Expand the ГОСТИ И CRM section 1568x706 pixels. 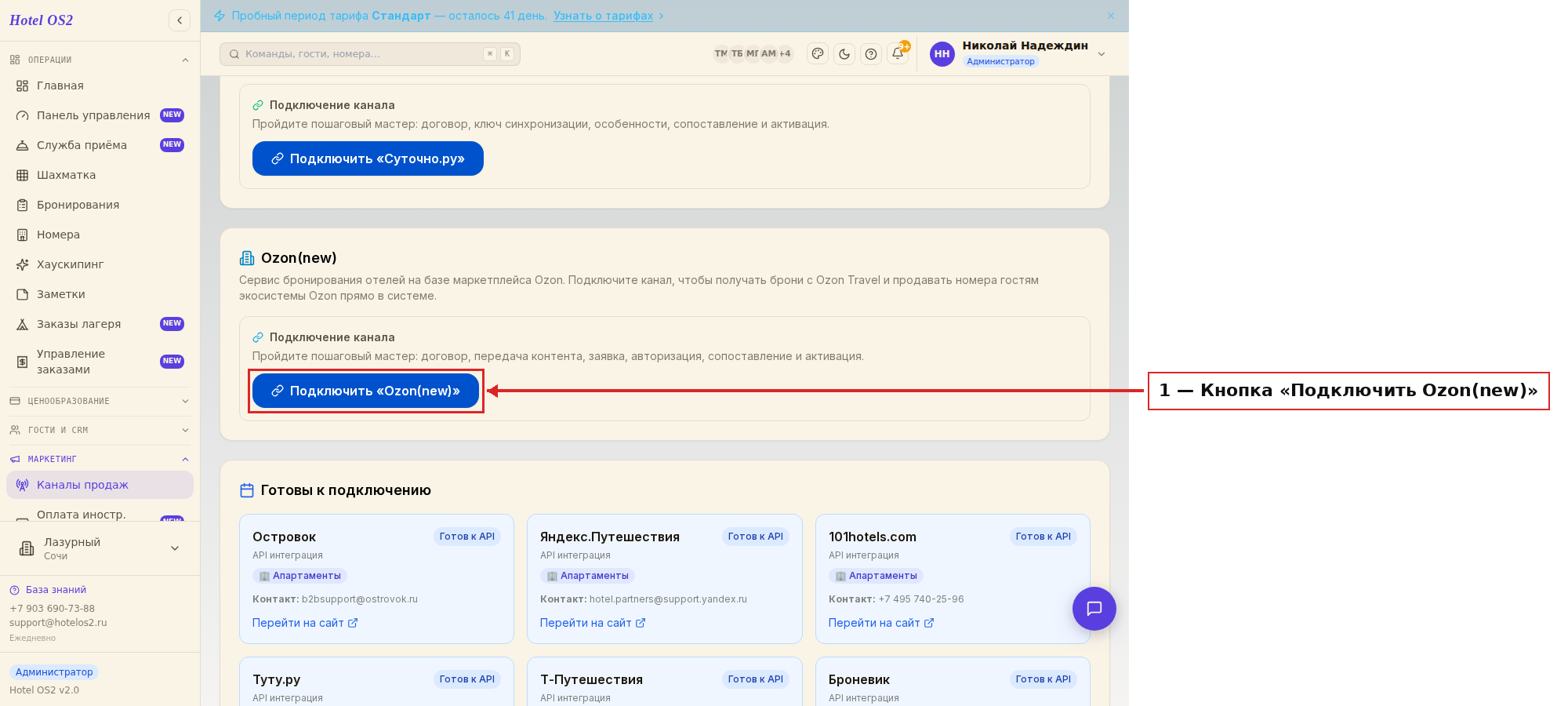click(100, 430)
